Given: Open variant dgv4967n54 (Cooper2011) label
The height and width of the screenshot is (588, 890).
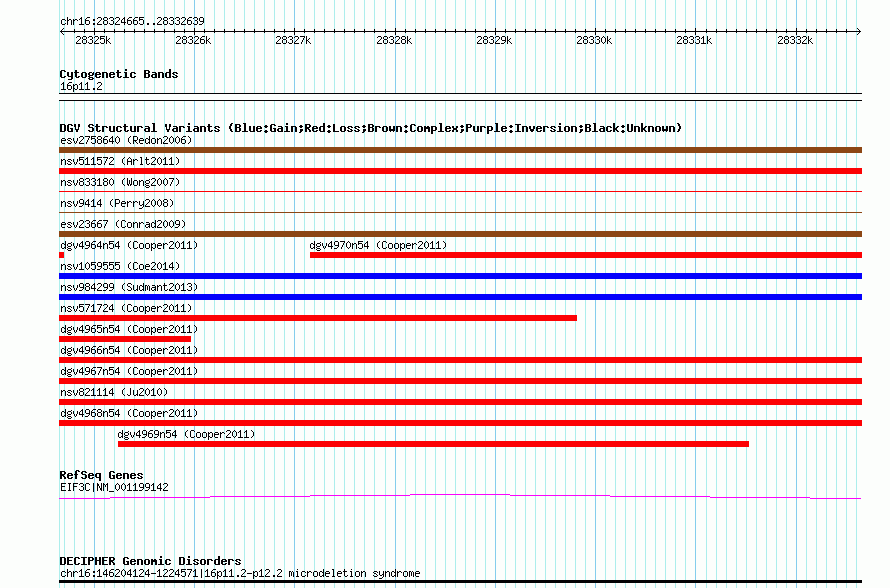Looking at the screenshot, I should (x=129, y=371).
